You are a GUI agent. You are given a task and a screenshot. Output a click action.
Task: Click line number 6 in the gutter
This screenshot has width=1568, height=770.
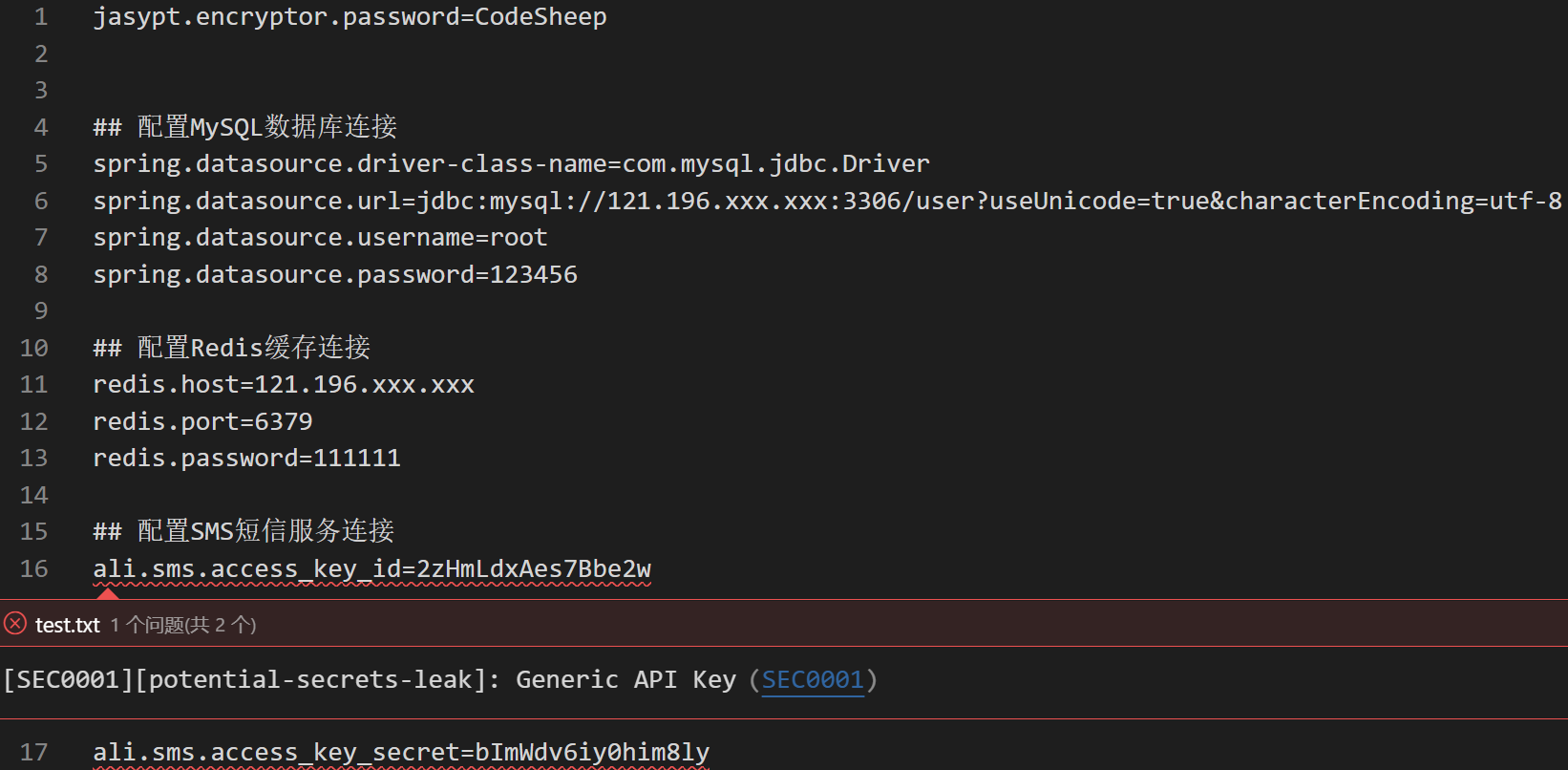[x=41, y=201]
